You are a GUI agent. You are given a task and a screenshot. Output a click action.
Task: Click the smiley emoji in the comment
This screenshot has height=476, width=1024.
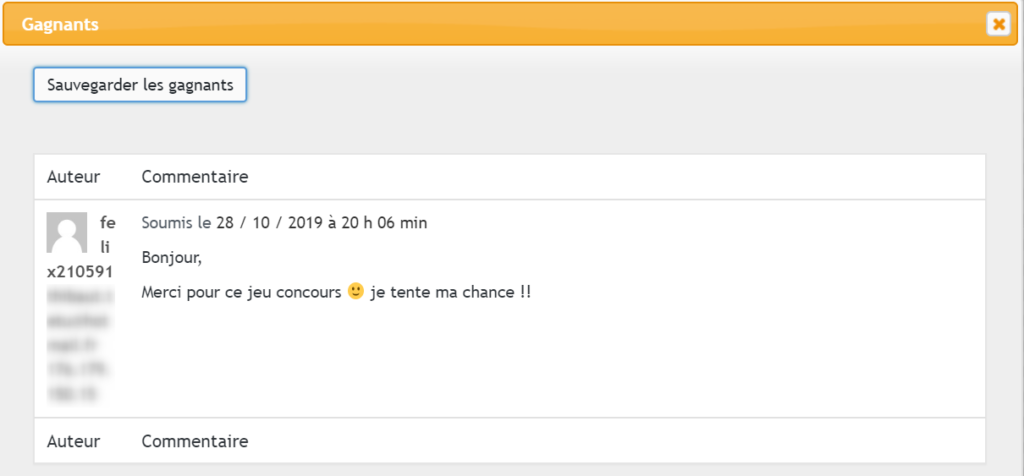[356, 291]
